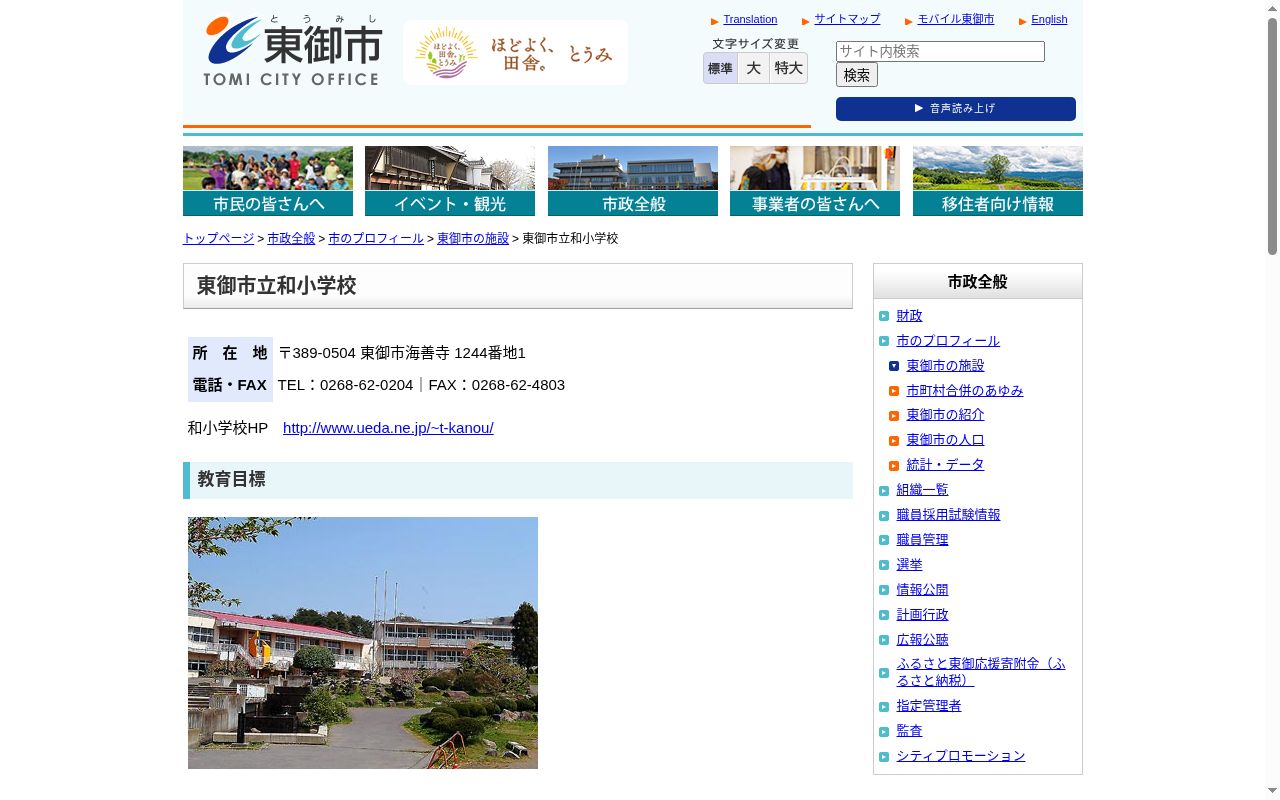
Task: Open 指定管理者 in sidebar
Action: pos(929,706)
